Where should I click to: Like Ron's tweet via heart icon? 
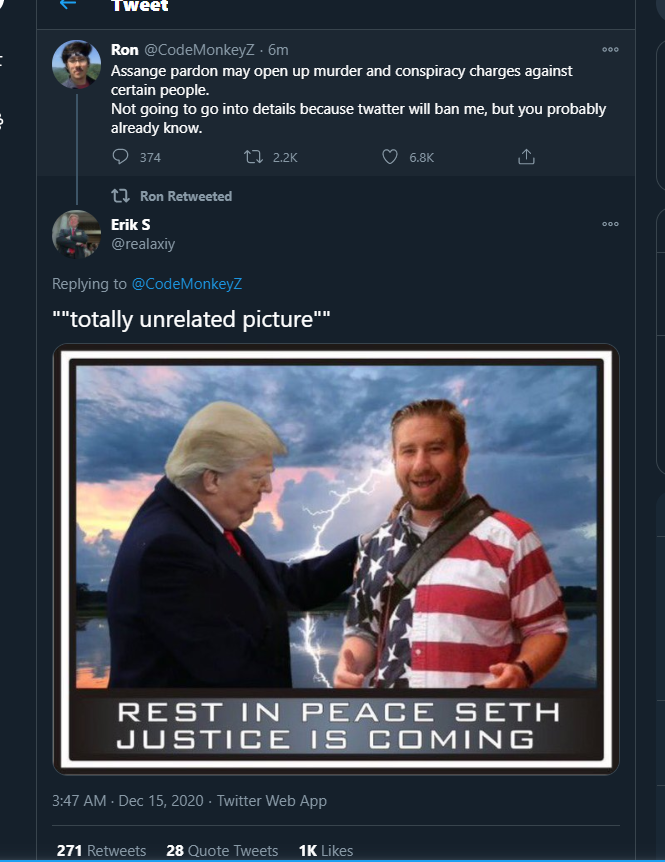click(390, 157)
